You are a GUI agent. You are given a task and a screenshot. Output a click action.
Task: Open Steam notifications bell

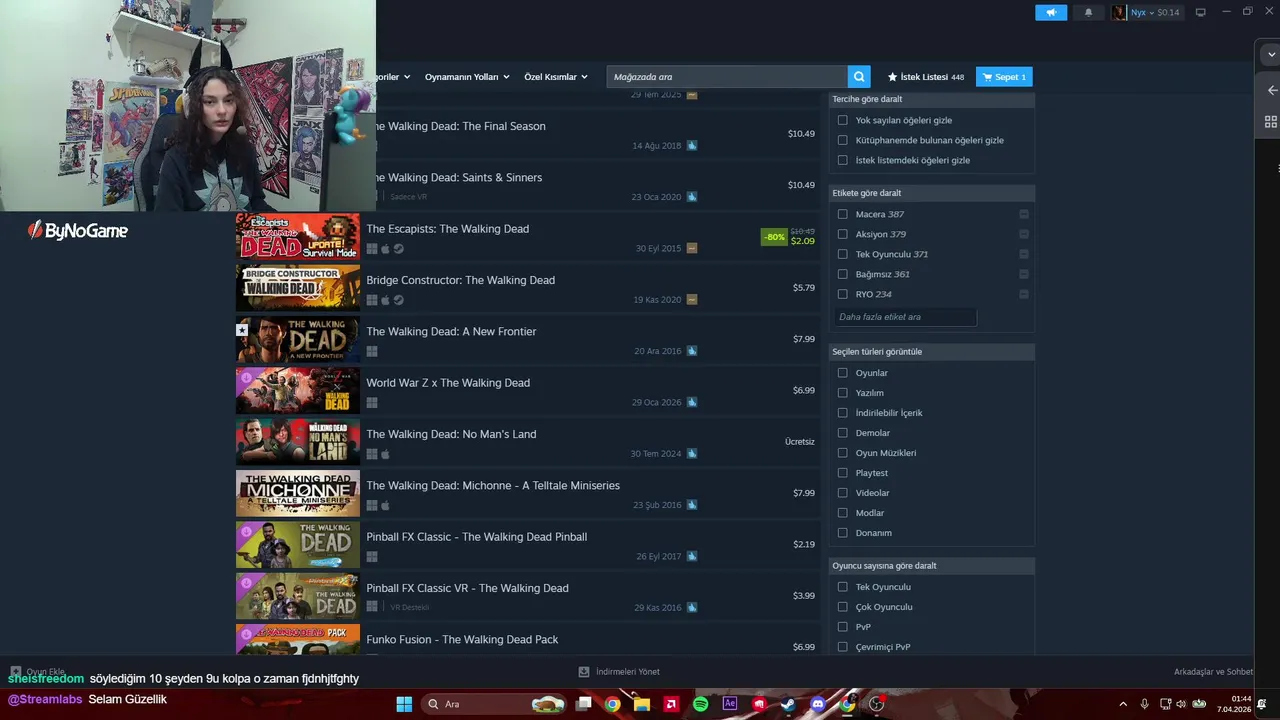pos(1088,12)
